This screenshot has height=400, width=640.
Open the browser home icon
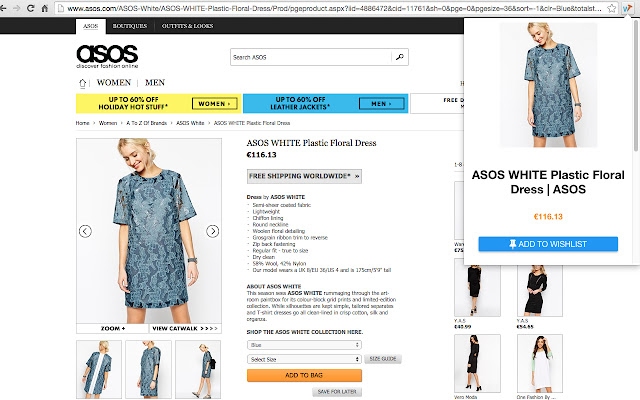(x=45, y=8)
